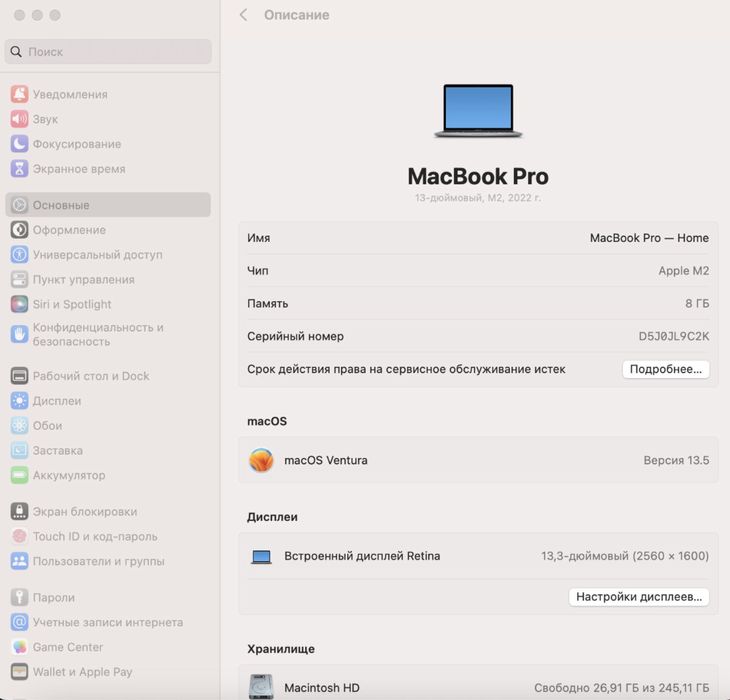
Task: Click the MacBook Pro laptop image
Action: [478, 111]
